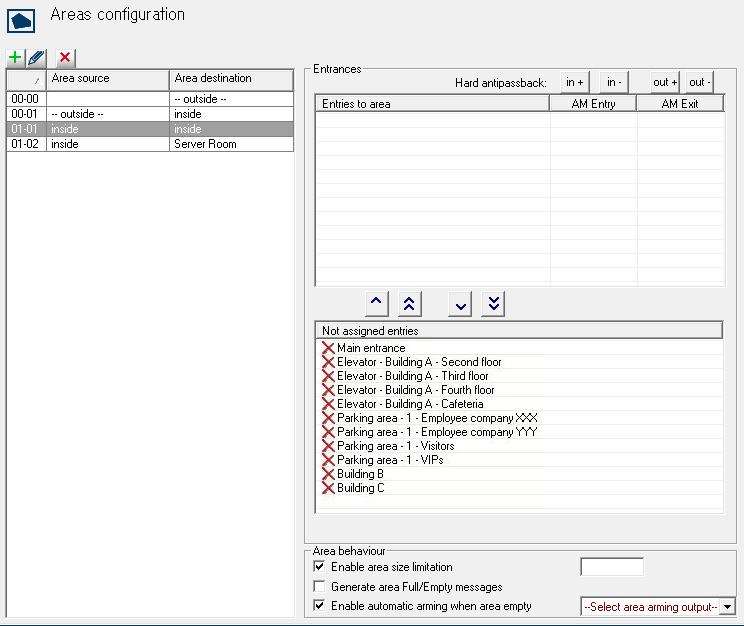Click the Not assigned entries header

519,330
